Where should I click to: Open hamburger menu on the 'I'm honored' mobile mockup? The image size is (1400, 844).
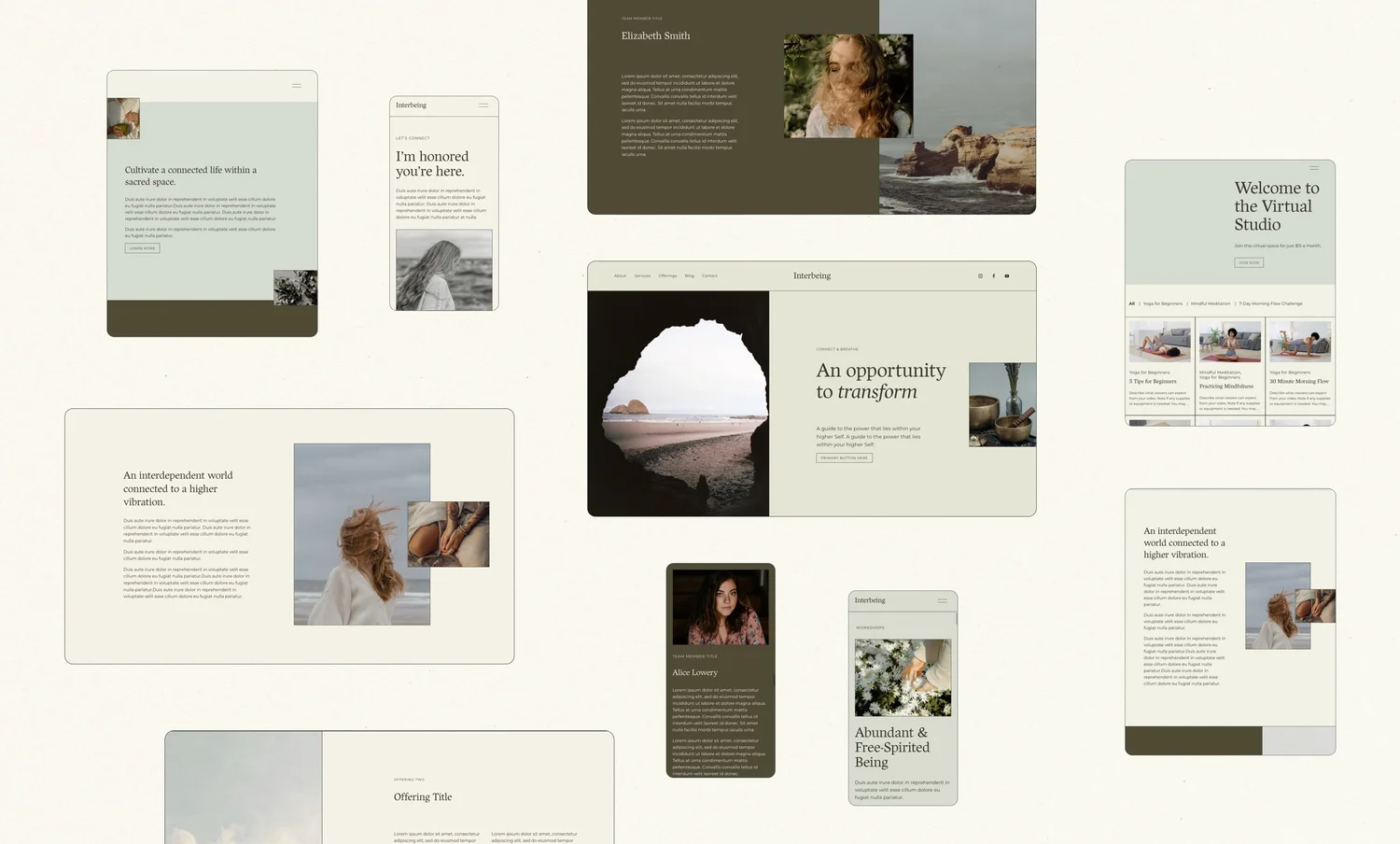483,105
